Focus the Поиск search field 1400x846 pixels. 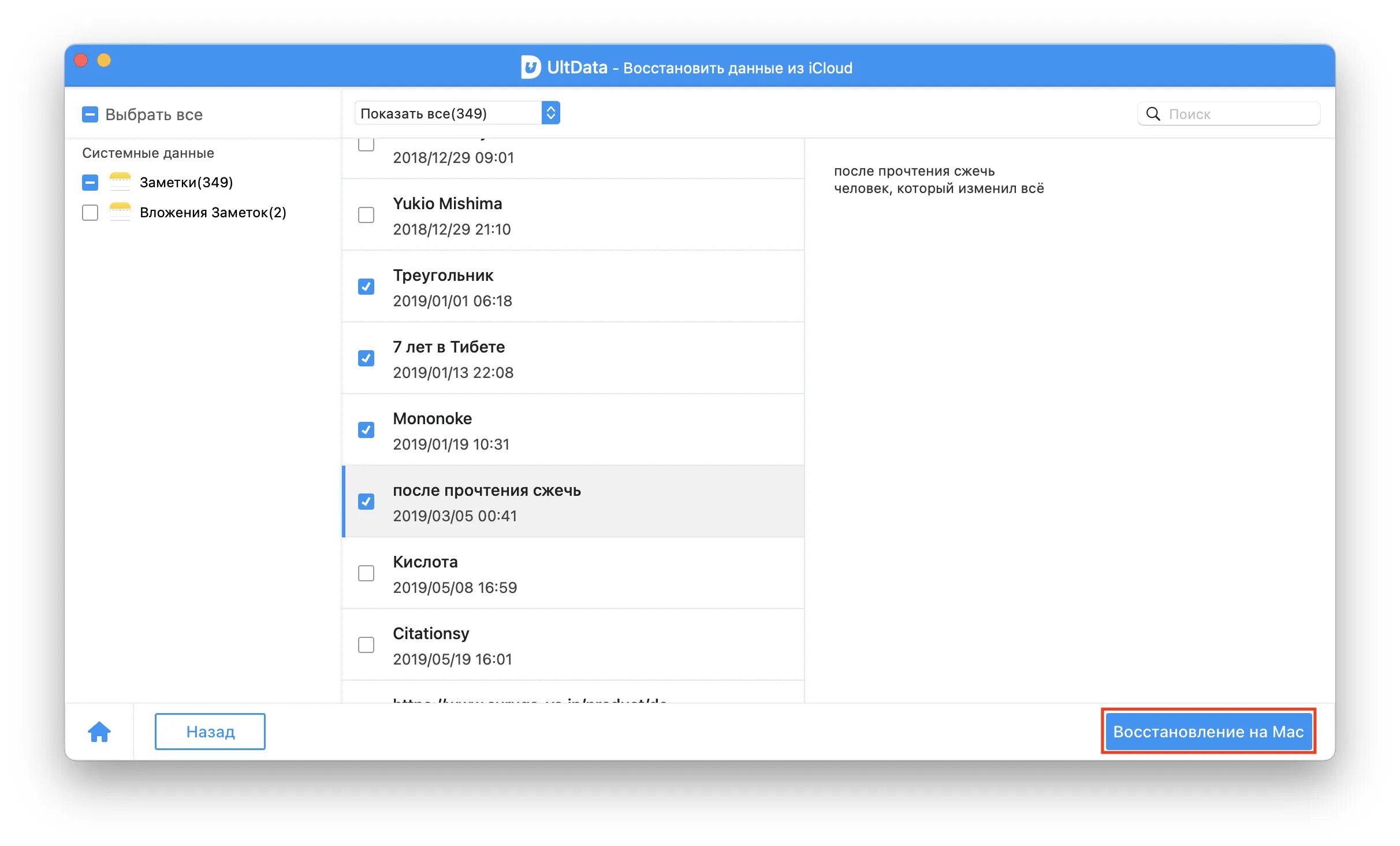pos(1229,114)
